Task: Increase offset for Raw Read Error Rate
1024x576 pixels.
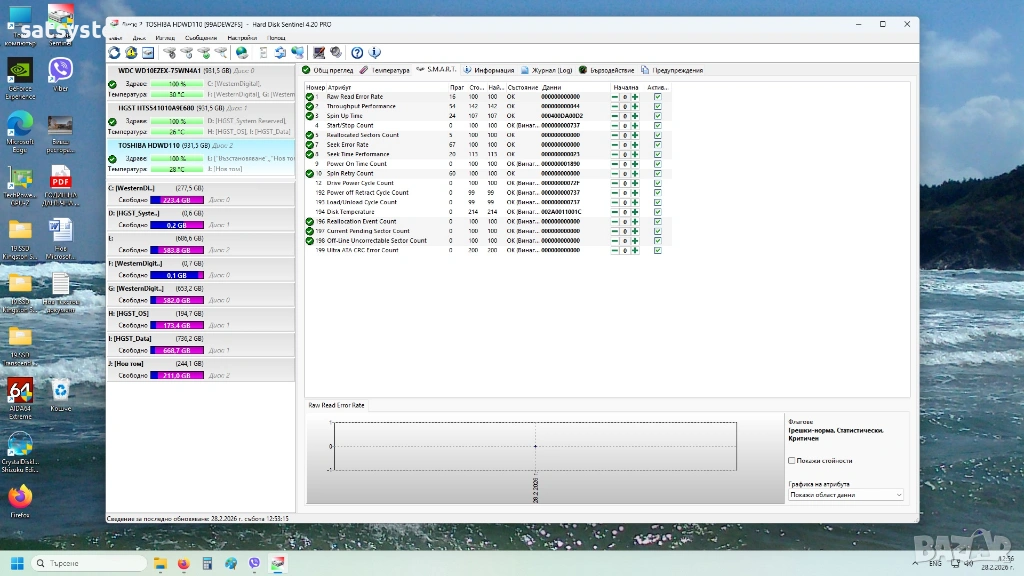Action: coord(635,97)
